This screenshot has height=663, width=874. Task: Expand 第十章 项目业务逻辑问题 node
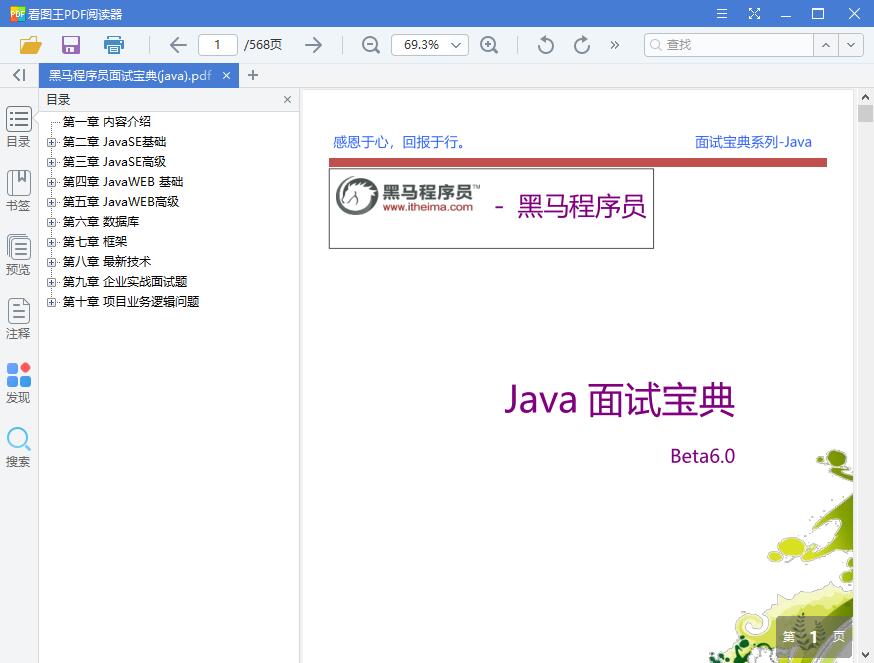[51, 302]
